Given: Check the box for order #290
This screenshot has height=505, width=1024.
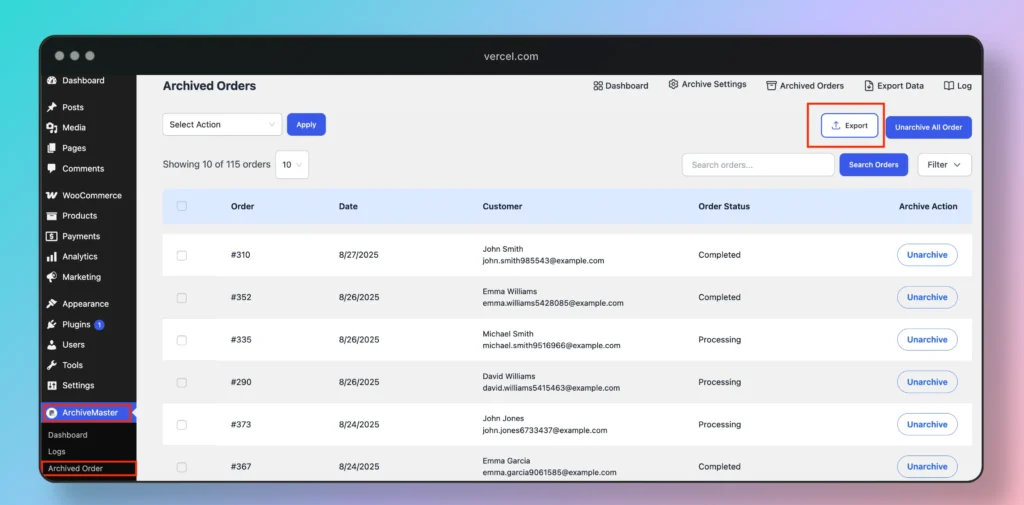Looking at the screenshot, I should point(182,383).
